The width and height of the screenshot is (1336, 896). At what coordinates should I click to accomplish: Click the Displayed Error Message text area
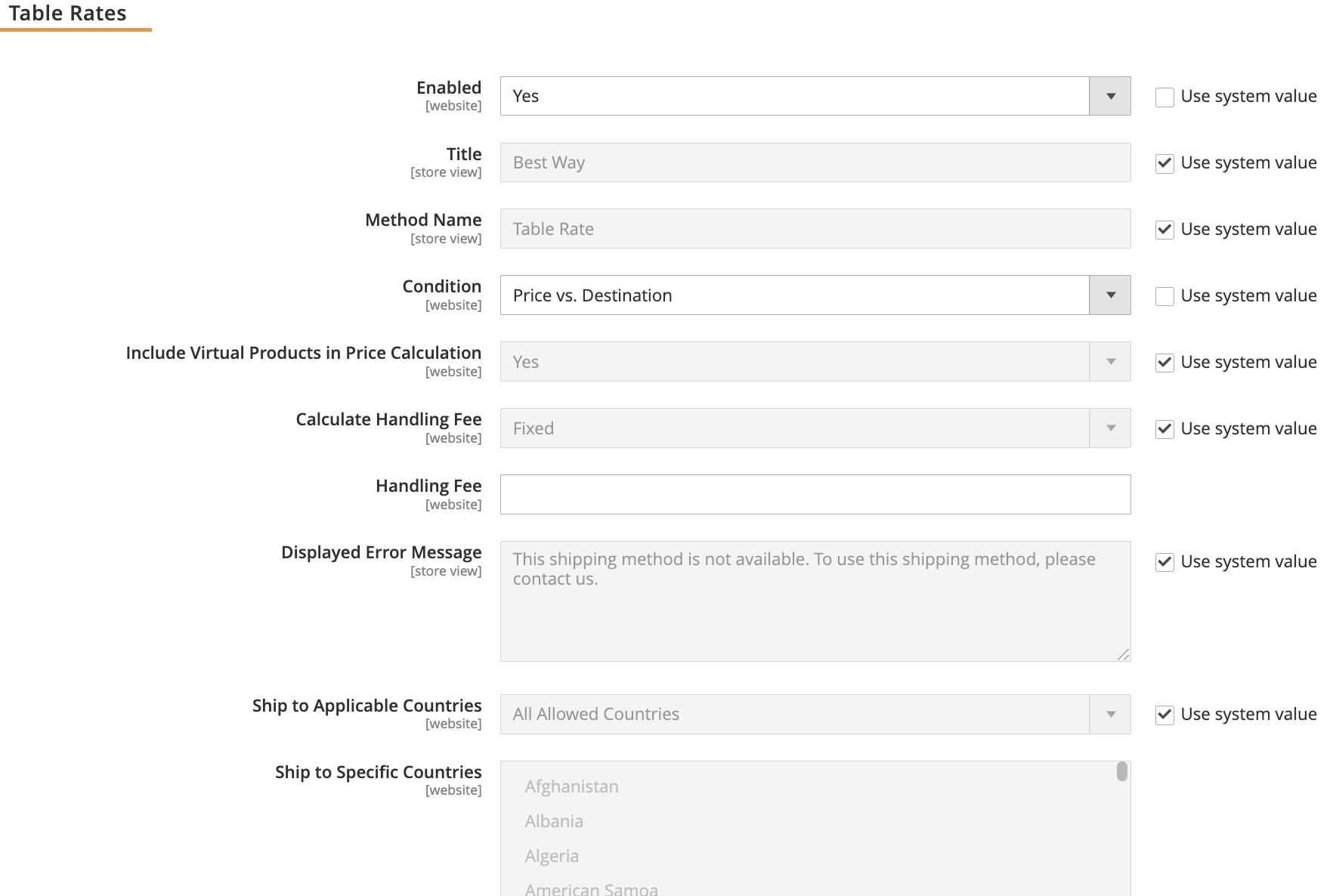tap(815, 601)
